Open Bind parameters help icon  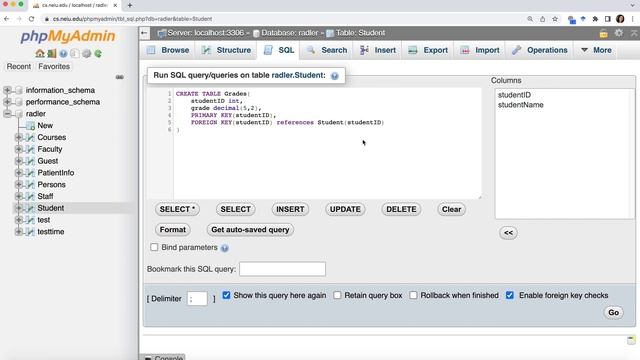224,248
